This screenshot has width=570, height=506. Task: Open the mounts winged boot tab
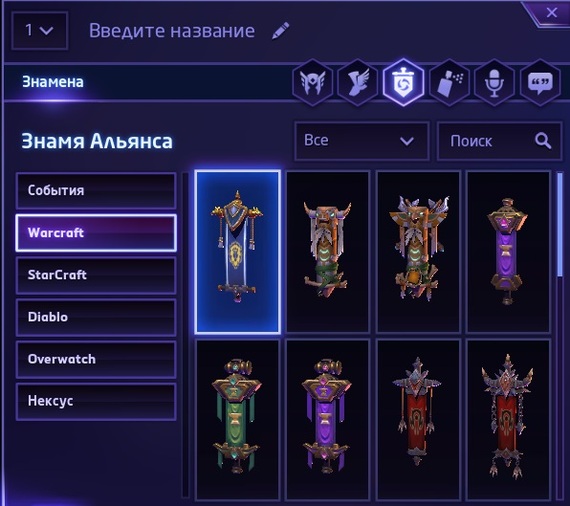pos(358,82)
